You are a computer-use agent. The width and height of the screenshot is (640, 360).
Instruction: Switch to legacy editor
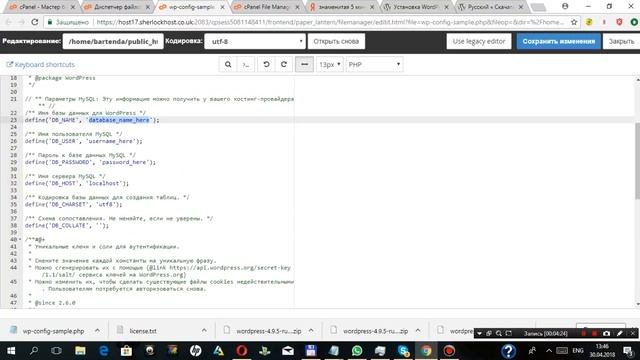(x=479, y=41)
